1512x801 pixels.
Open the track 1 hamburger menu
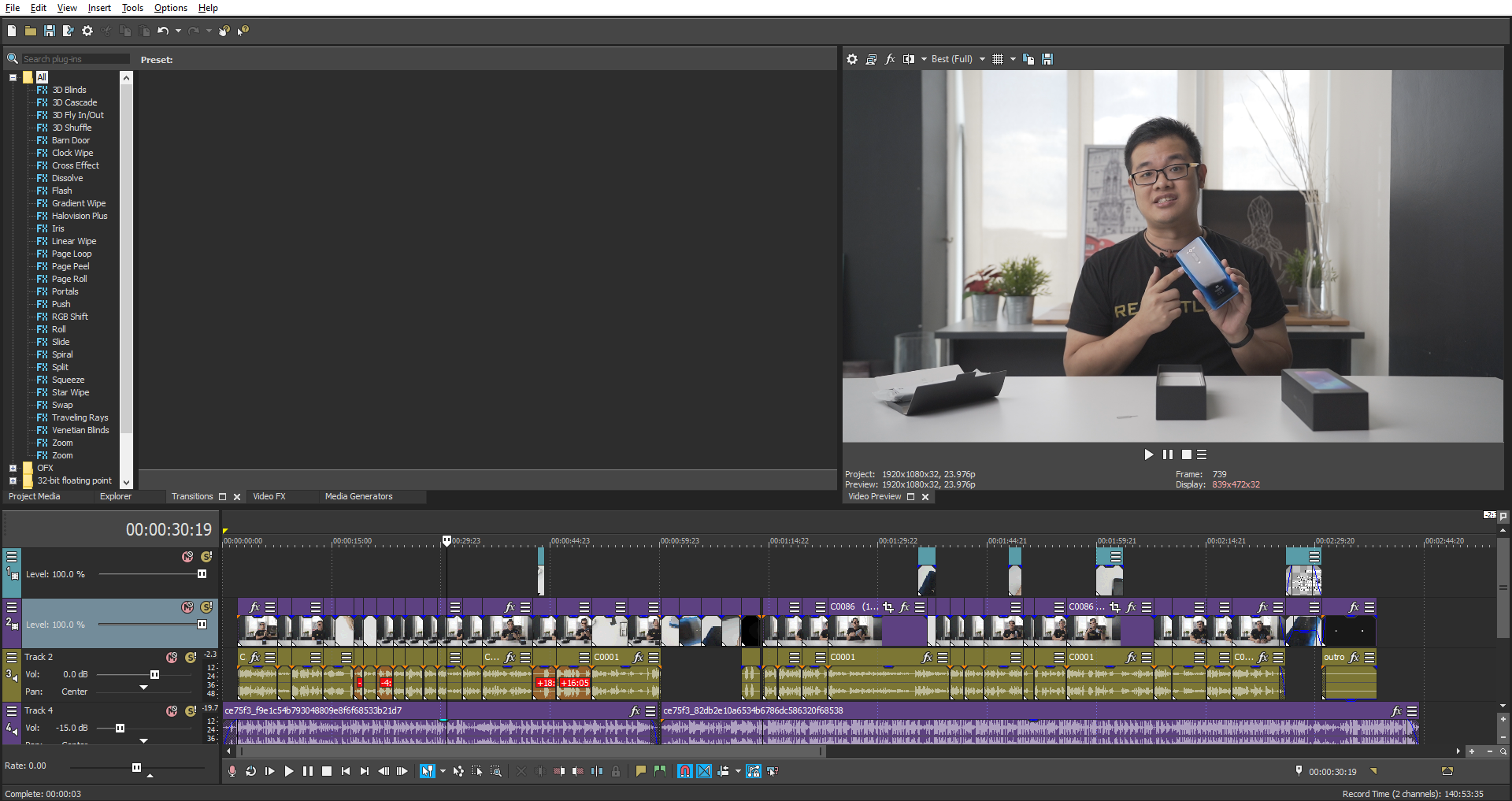pos(12,557)
